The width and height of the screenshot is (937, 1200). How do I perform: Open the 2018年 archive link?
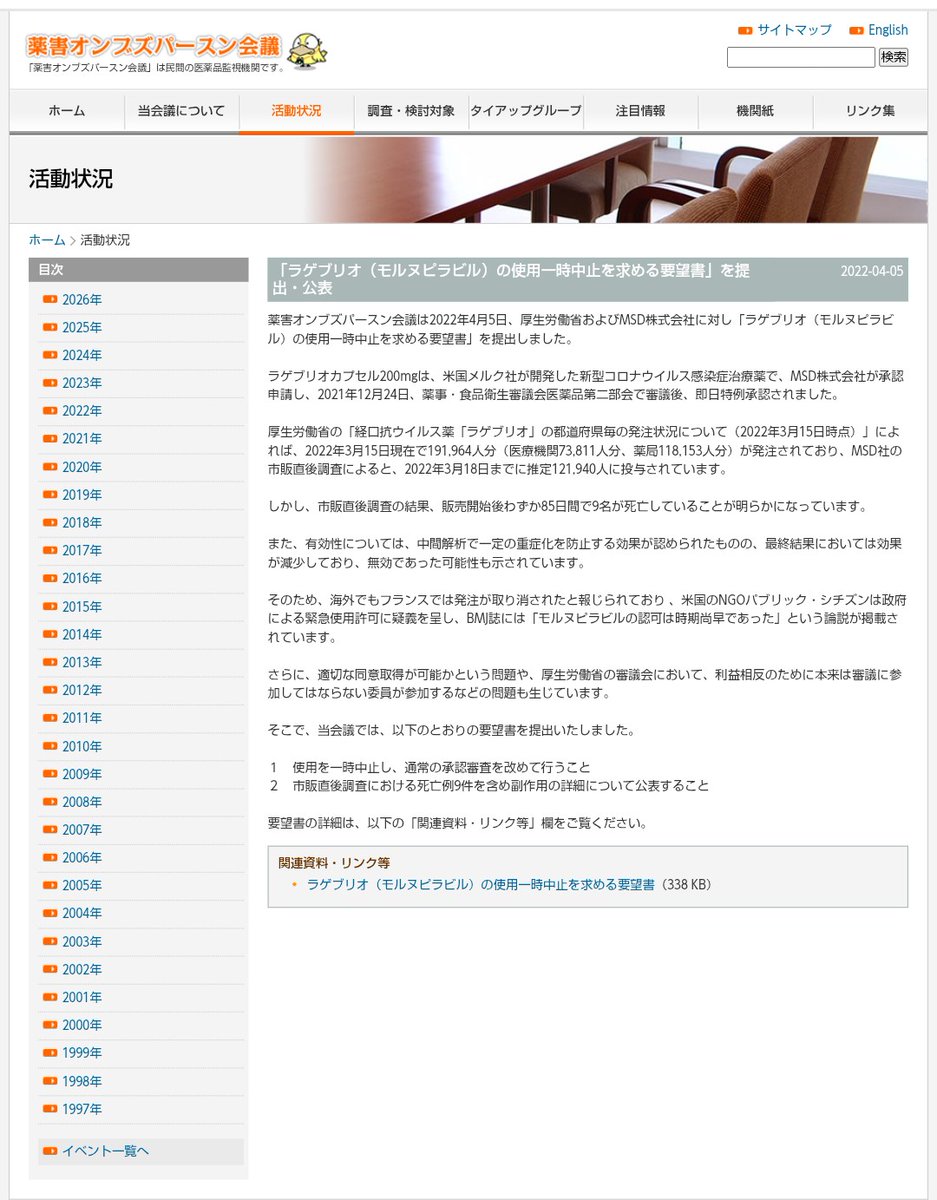click(82, 523)
